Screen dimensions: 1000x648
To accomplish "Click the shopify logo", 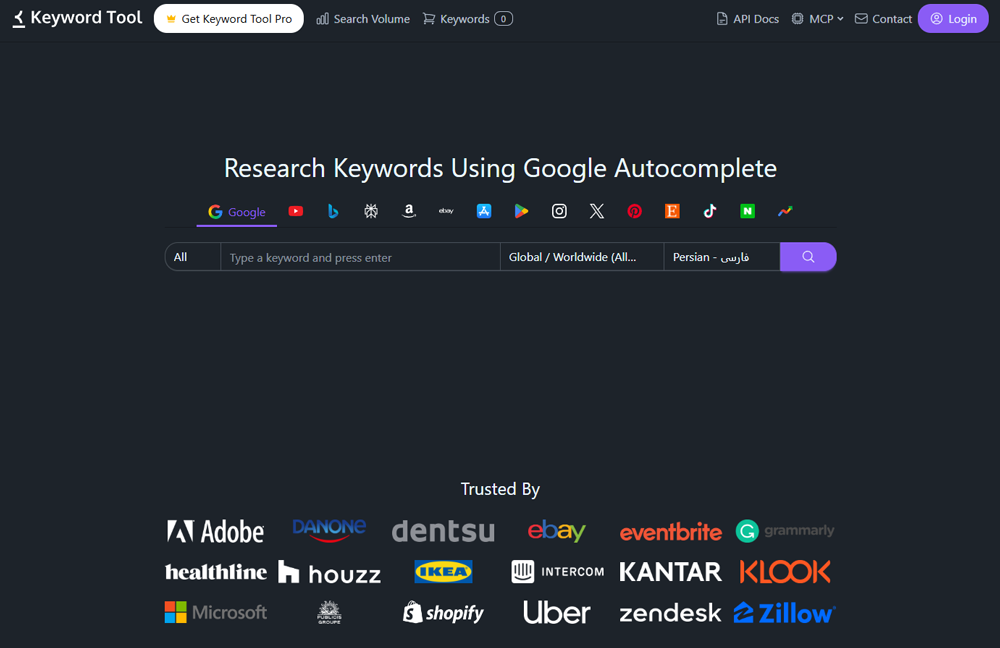I will point(443,612).
